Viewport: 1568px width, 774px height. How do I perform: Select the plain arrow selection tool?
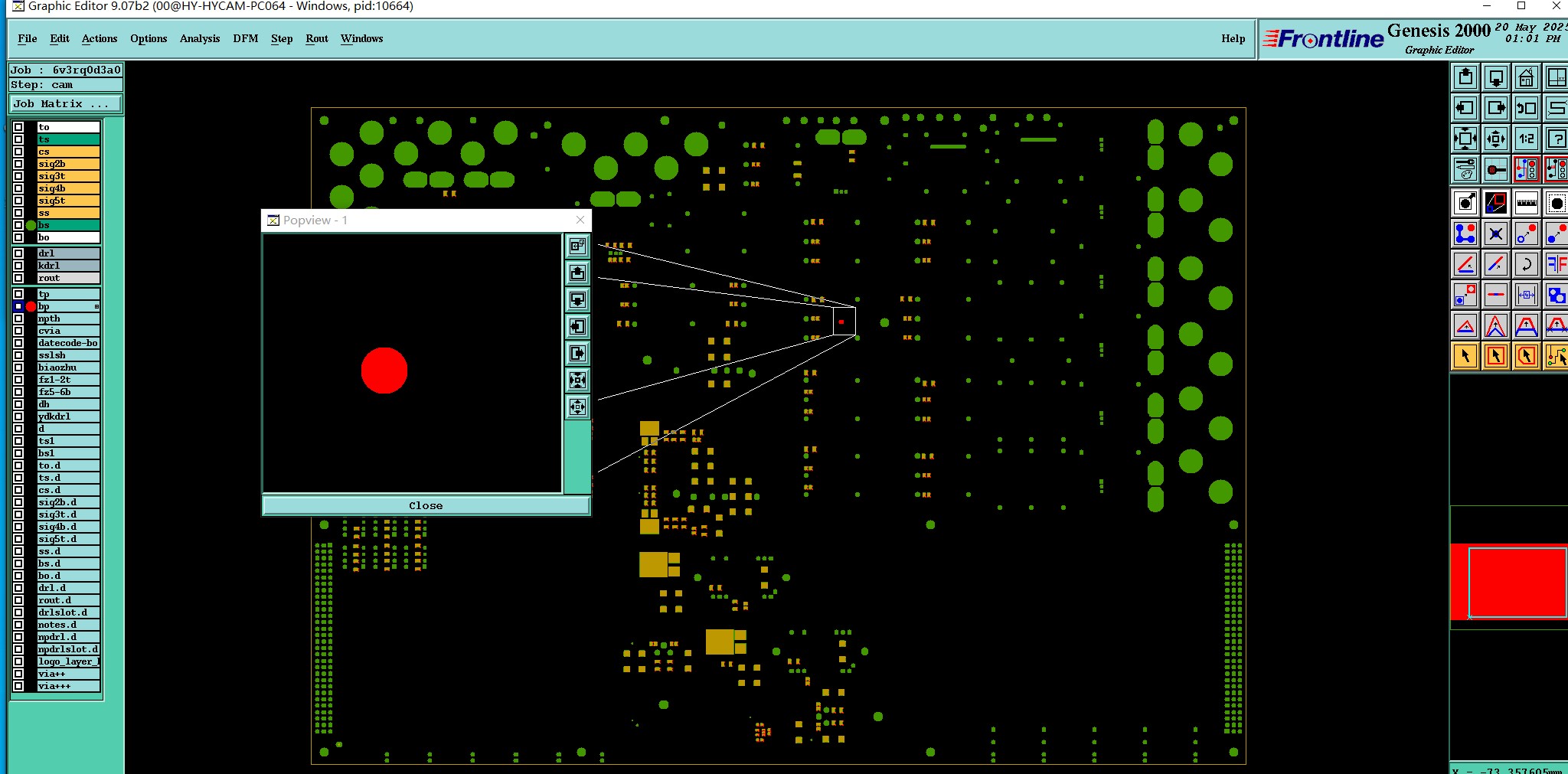1465,356
